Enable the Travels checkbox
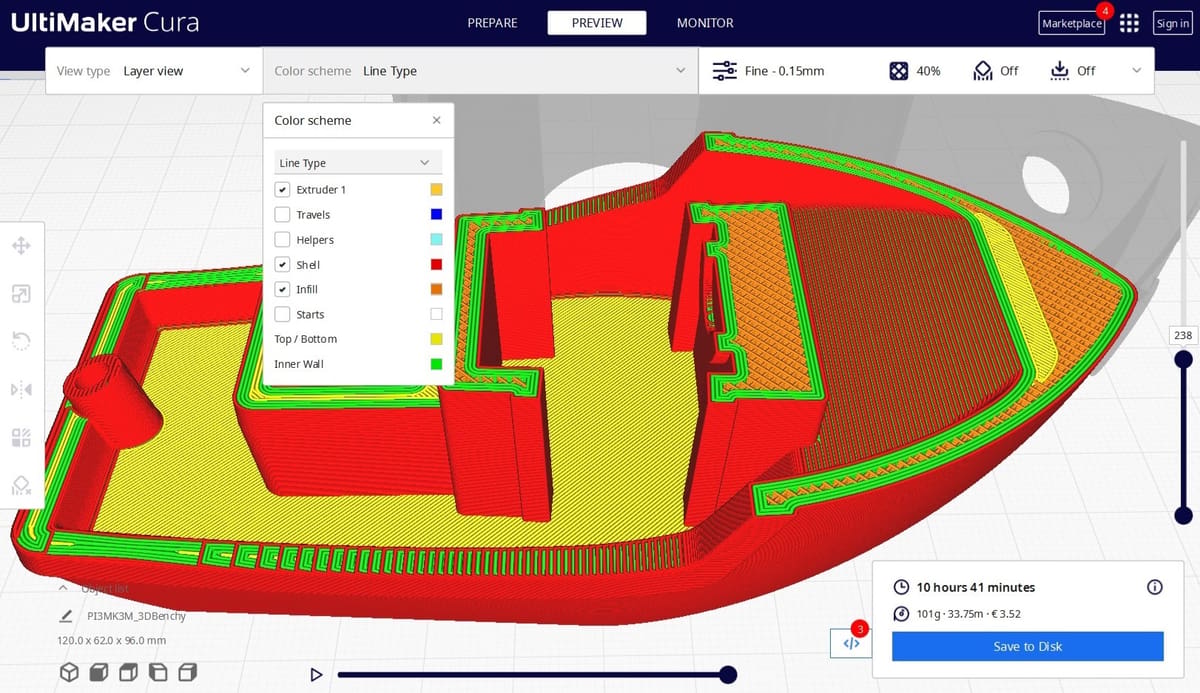This screenshot has height=693, width=1200. pyautogui.click(x=282, y=214)
